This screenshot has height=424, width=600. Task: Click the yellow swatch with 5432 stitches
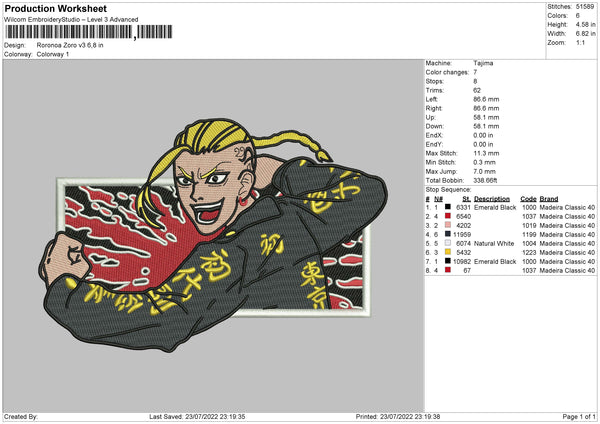[x=448, y=252]
